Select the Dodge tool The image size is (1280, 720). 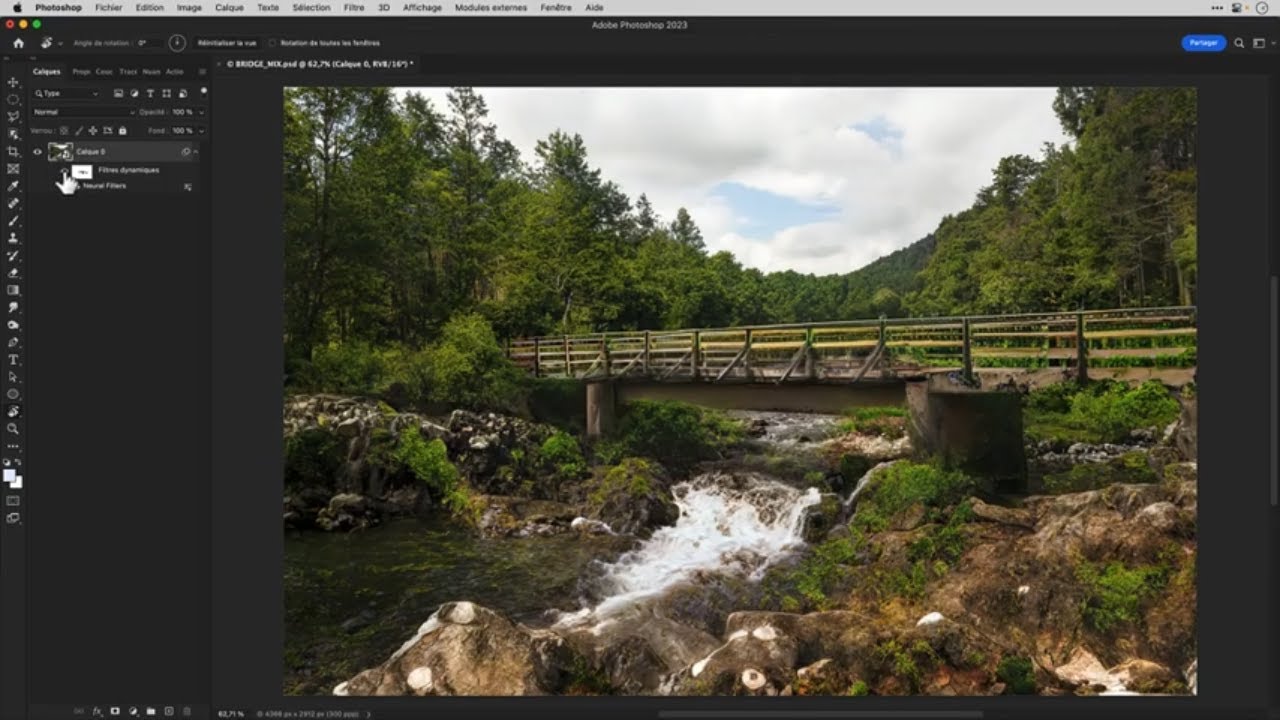tap(13, 324)
